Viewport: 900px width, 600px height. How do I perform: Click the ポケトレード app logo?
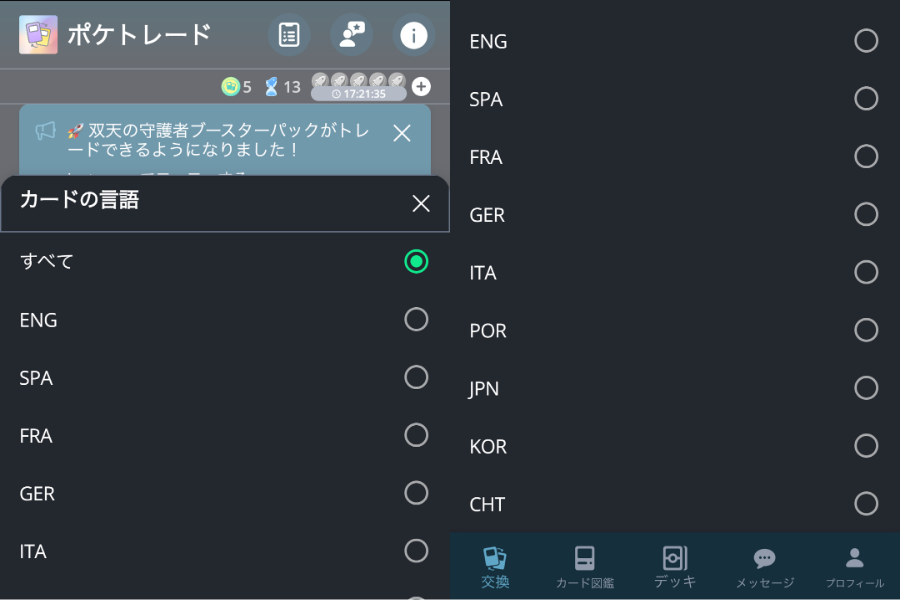38,35
